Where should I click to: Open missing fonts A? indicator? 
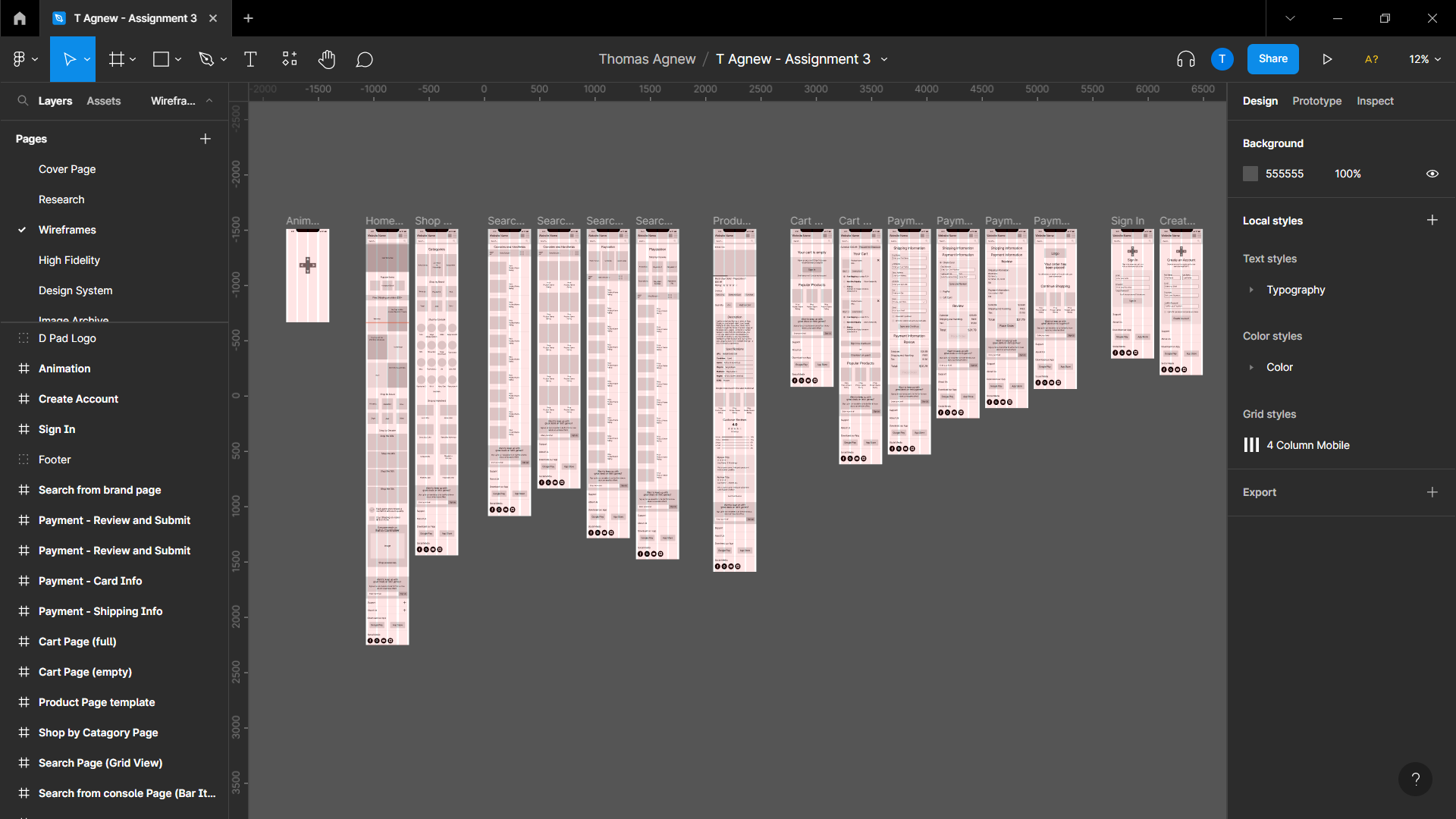(1371, 59)
